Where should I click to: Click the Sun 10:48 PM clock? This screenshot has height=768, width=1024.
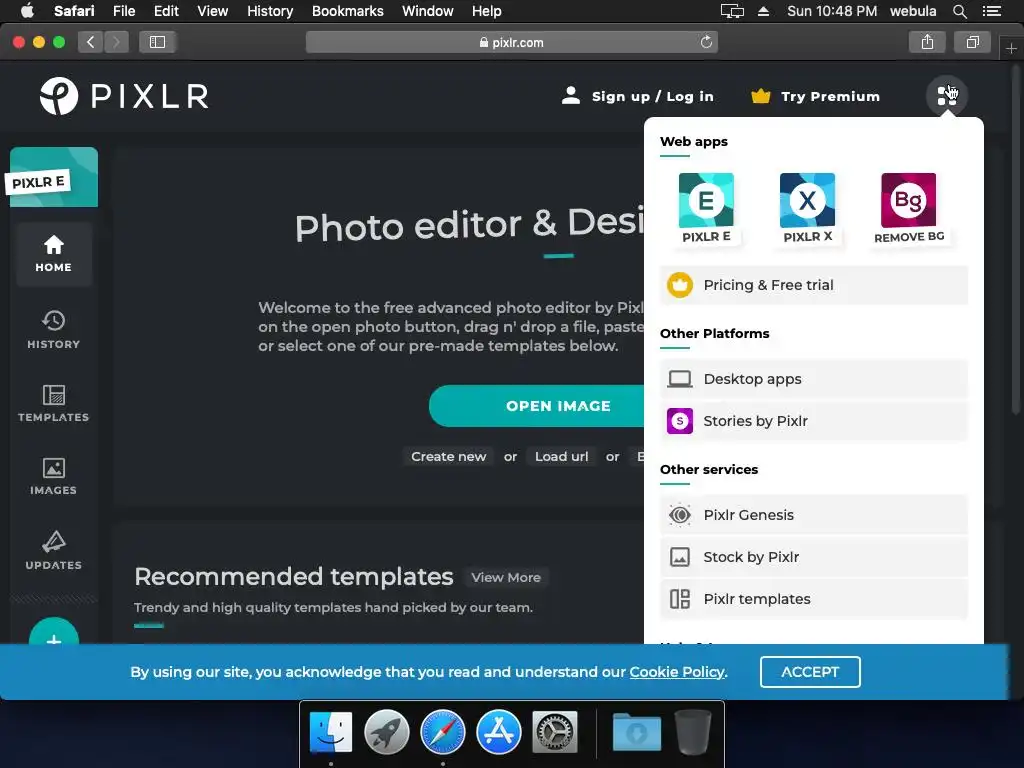click(x=832, y=11)
